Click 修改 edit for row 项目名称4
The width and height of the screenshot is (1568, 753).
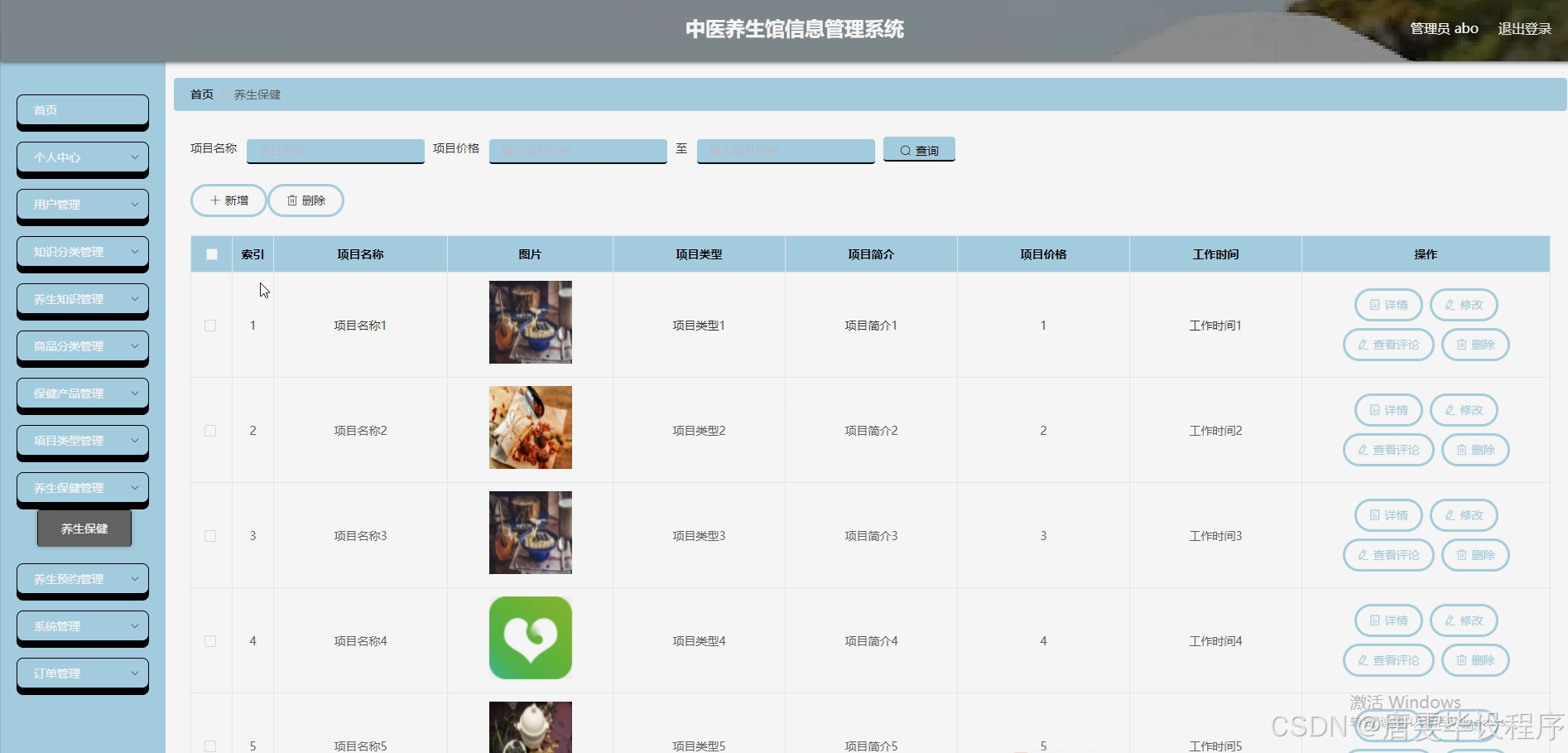click(x=1464, y=620)
